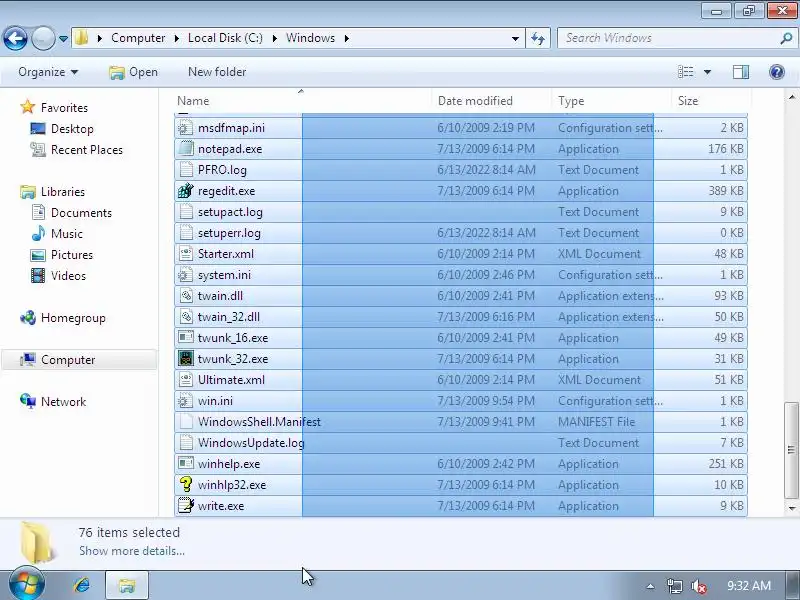Click Show more details link
This screenshot has width=800, height=600.
coord(132,551)
